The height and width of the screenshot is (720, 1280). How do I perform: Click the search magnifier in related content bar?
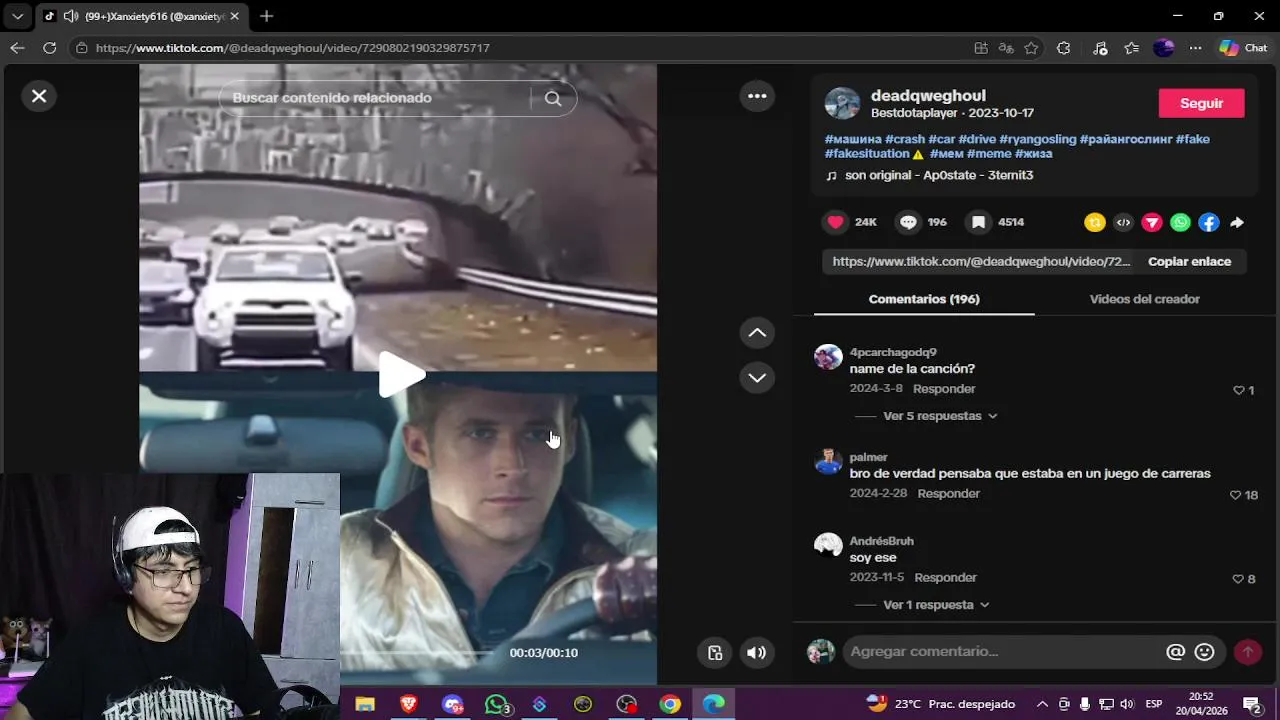coord(553,98)
